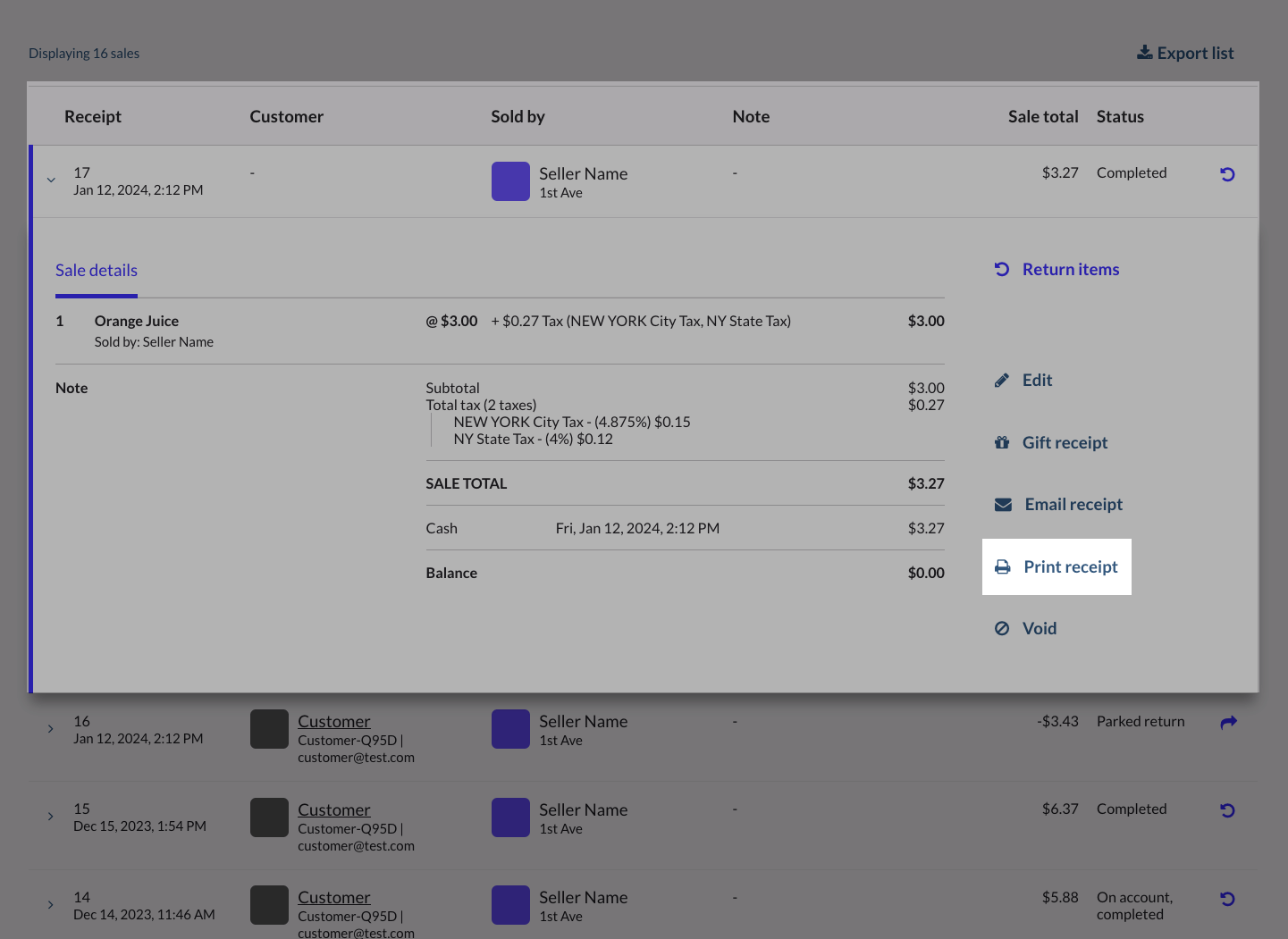This screenshot has width=1288, height=939.
Task: Click the continue-sale arrow icon on receipt 16
Action: 1228,722
